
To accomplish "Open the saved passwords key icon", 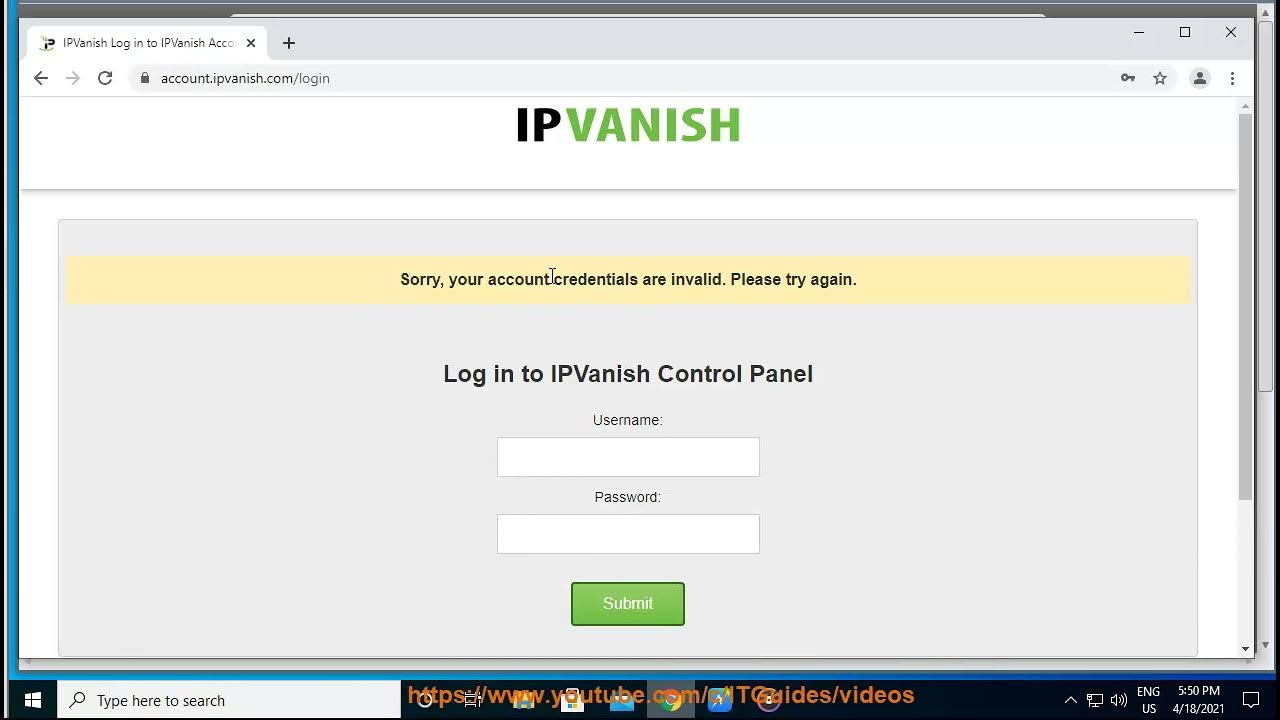I will (x=1128, y=78).
